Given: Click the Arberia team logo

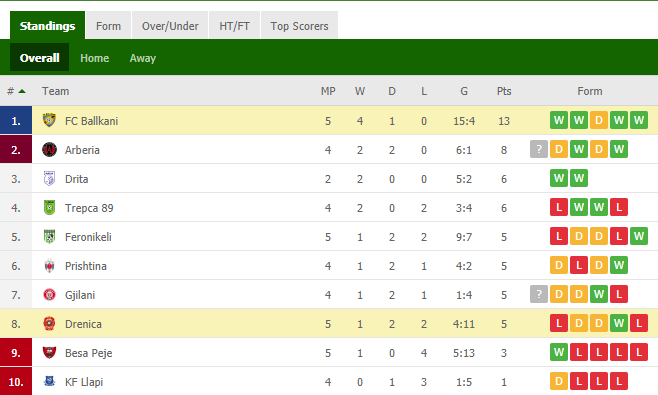Looking at the screenshot, I should tap(49, 149).
